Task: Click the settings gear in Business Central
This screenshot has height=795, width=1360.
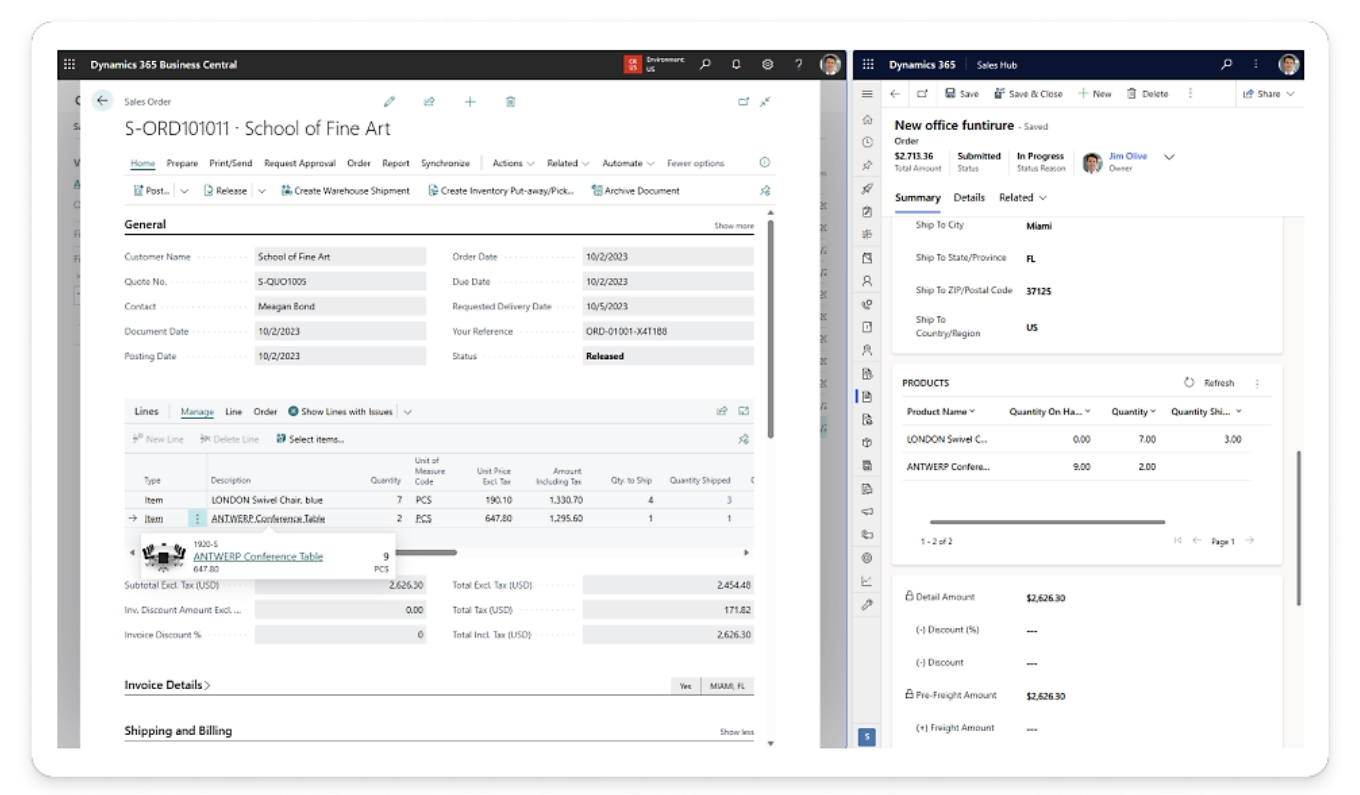Action: pos(767,65)
